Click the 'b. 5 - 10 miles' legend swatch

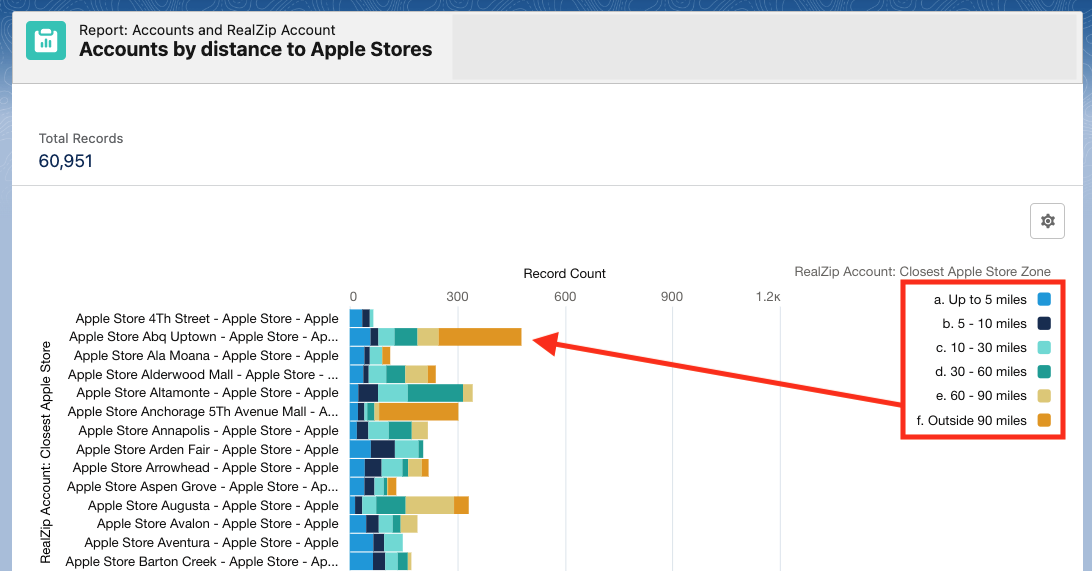click(x=1044, y=323)
